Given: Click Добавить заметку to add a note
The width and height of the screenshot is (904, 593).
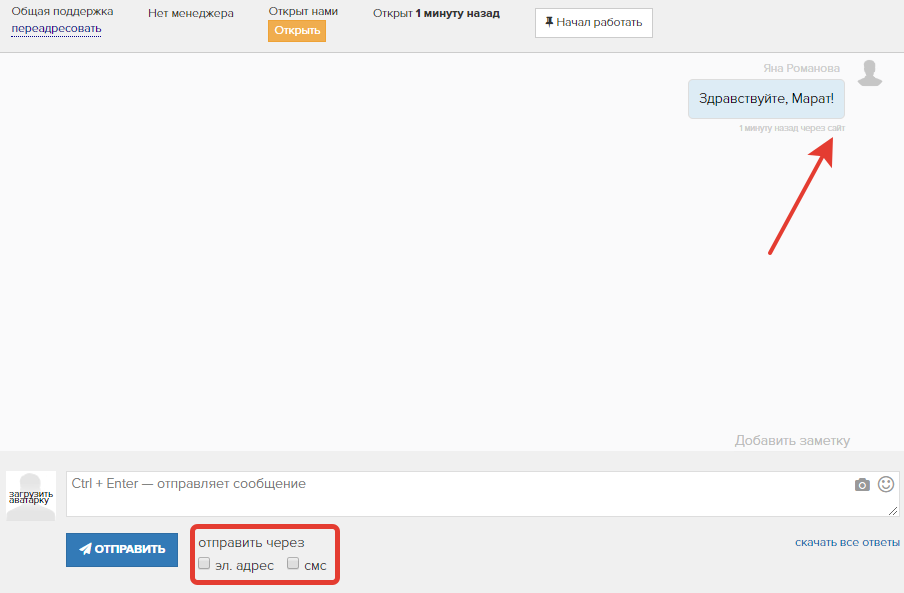Looking at the screenshot, I should click(792, 441).
